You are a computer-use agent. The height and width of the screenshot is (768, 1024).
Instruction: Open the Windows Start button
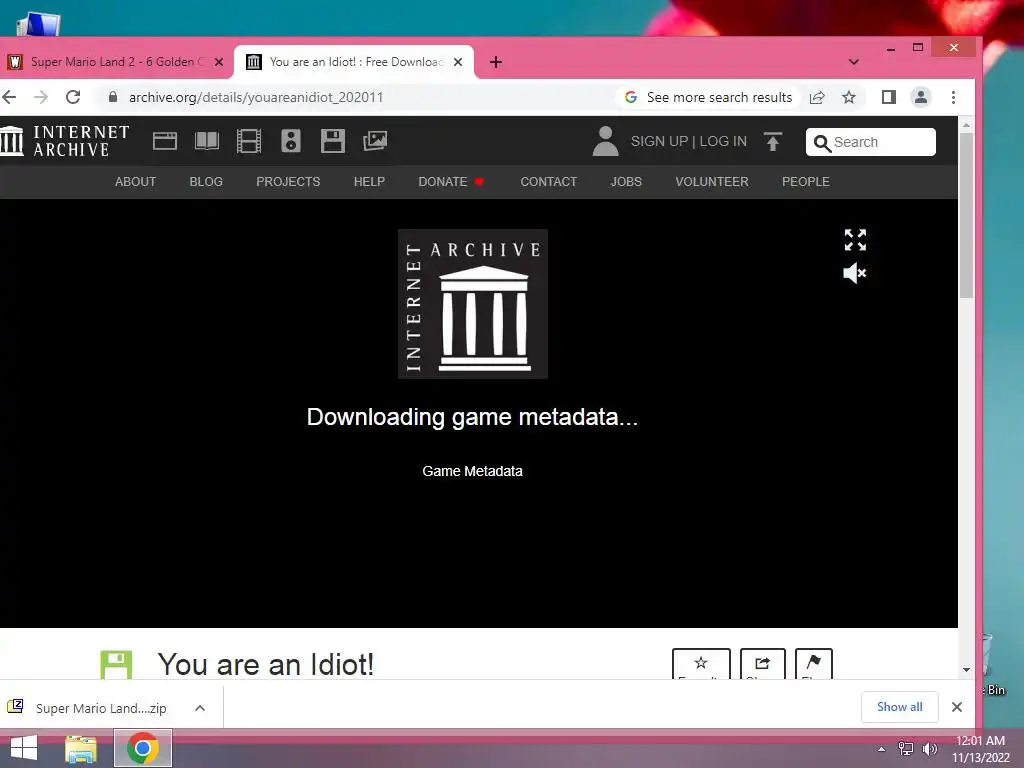point(24,748)
